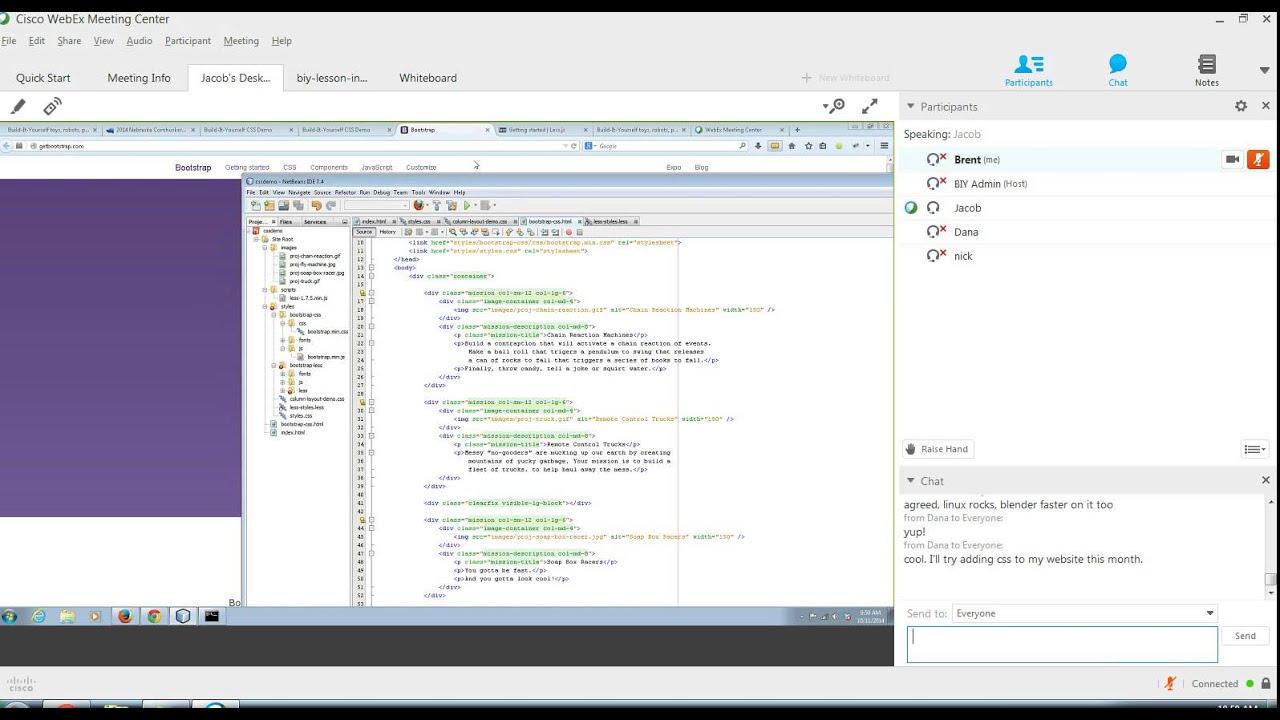This screenshot has width=1280, height=720.
Task: Open the WebEx Share menu
Action: pos(69,41)
